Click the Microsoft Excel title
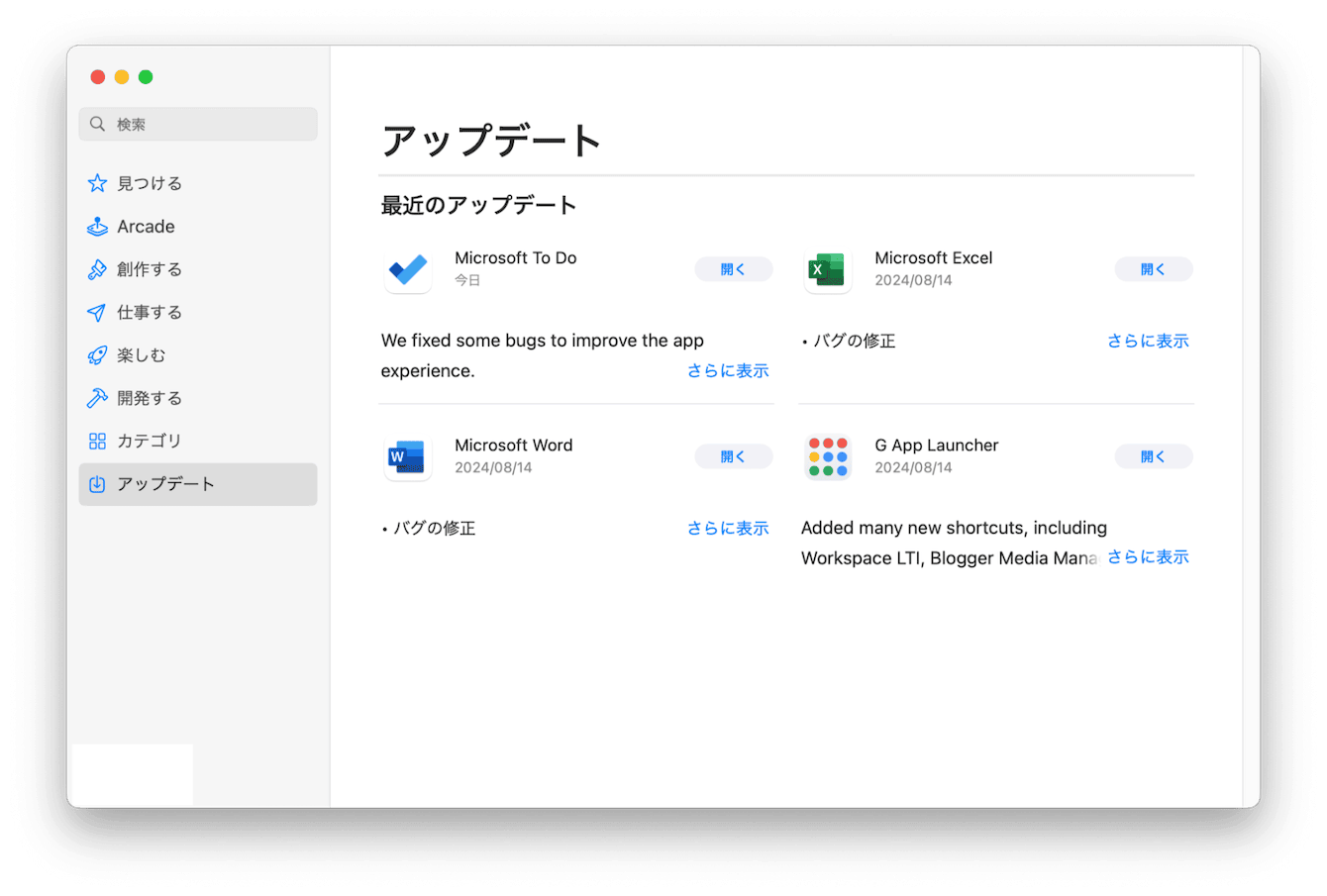Screen dimensions: 1327x896 934,257
